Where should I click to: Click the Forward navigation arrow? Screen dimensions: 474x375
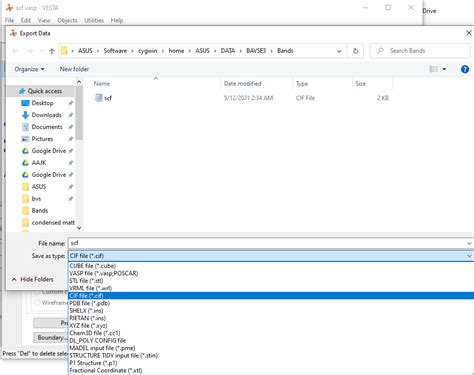click(30, 51)
